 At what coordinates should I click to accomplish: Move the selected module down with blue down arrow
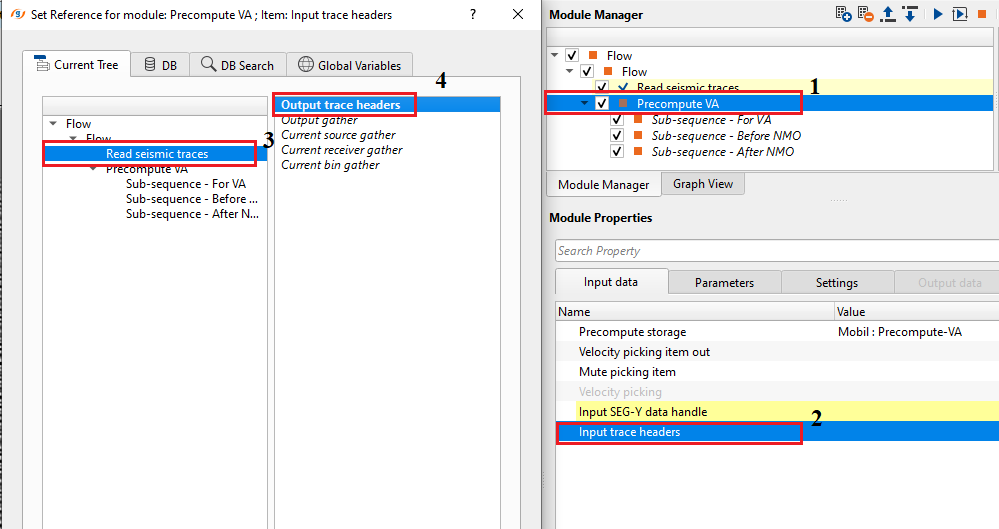click(x=910, y=13)
